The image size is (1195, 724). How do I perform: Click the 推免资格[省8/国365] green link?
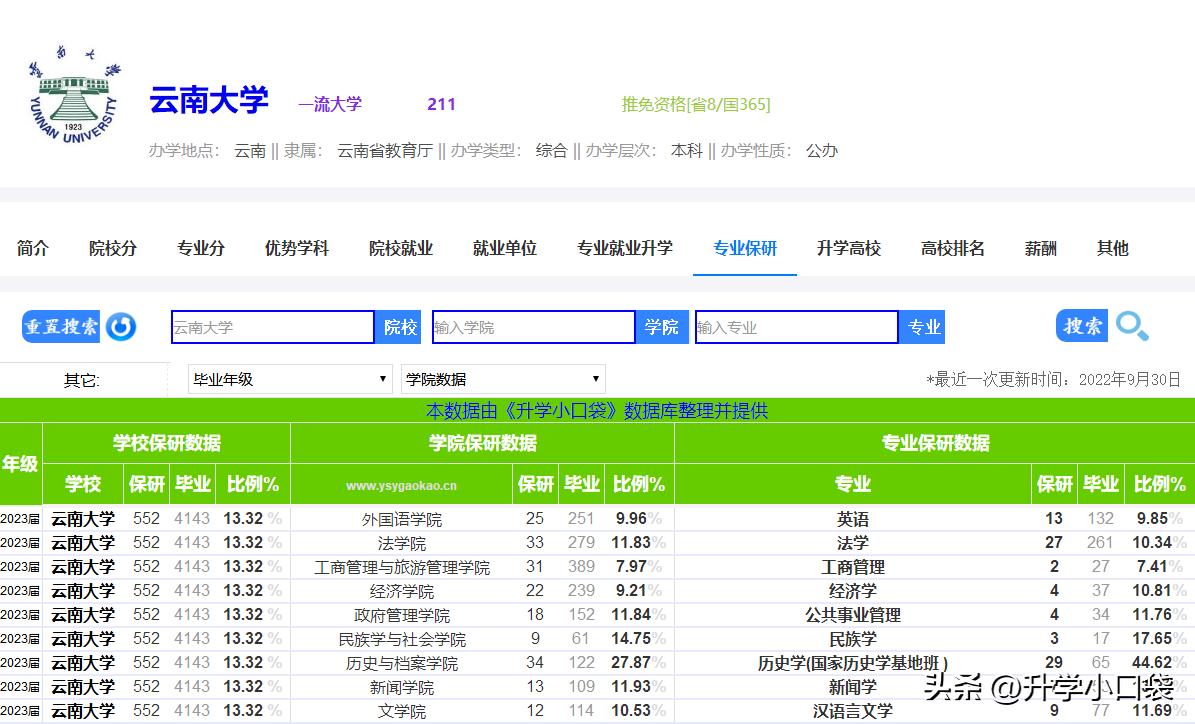[x=697, y=103]
